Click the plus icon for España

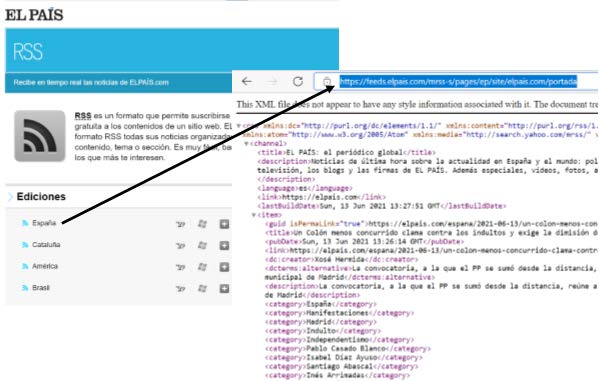pos(224,224)
